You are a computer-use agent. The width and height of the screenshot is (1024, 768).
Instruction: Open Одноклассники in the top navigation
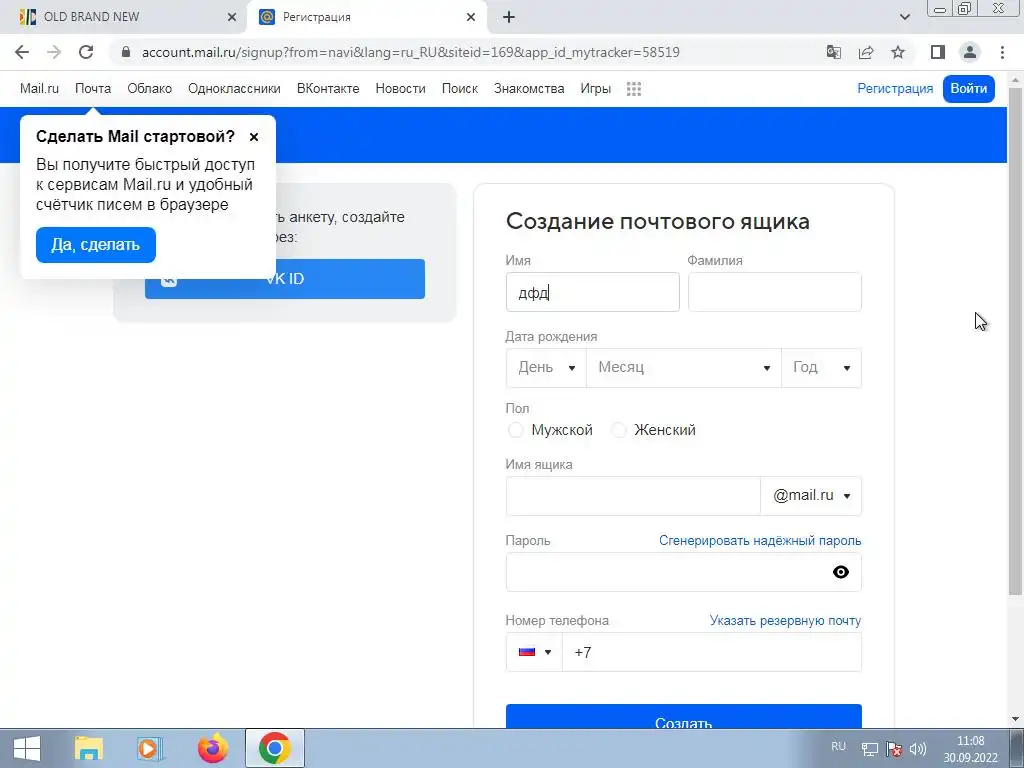234,88
